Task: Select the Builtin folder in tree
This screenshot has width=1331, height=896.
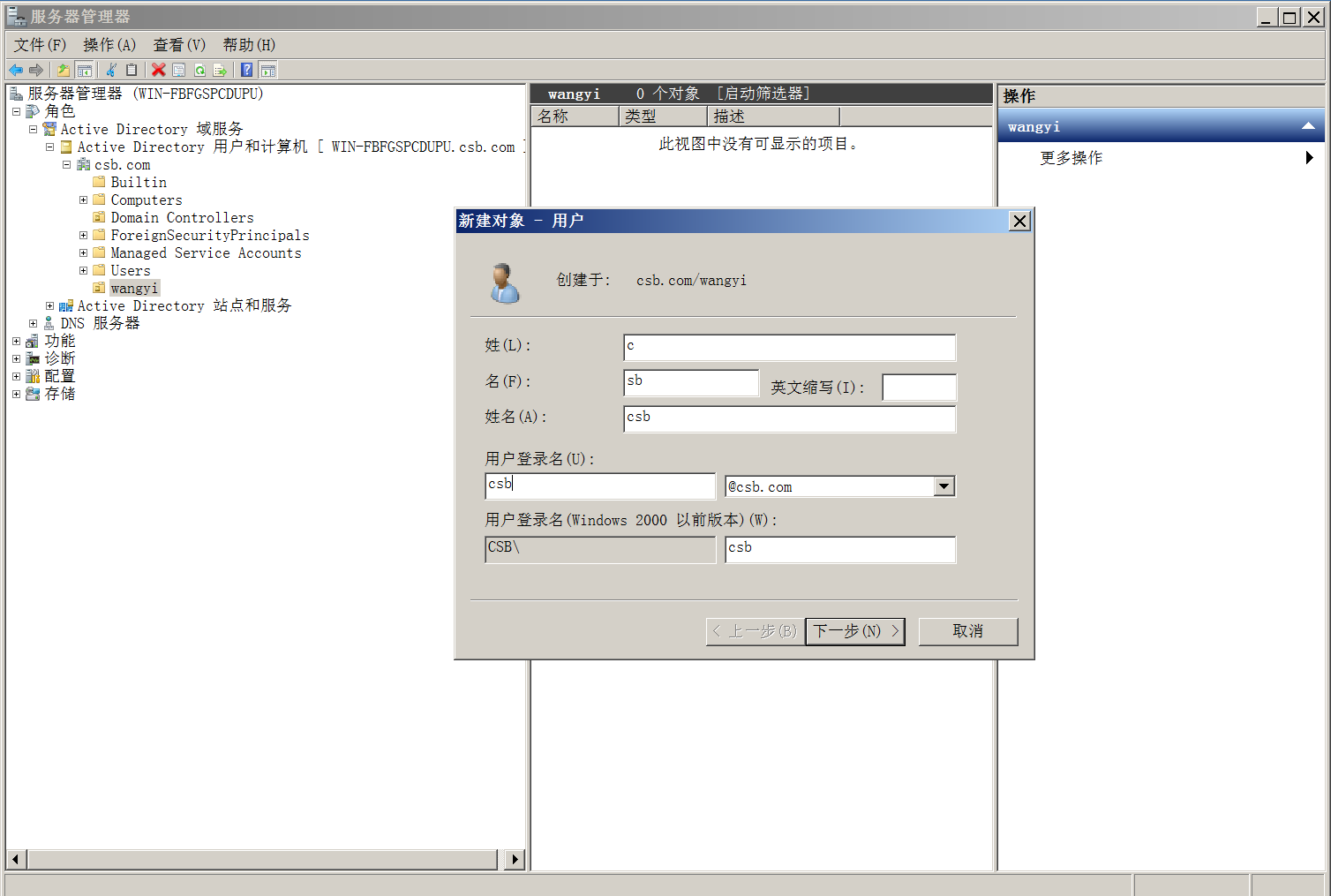Action: coord(139,182)
